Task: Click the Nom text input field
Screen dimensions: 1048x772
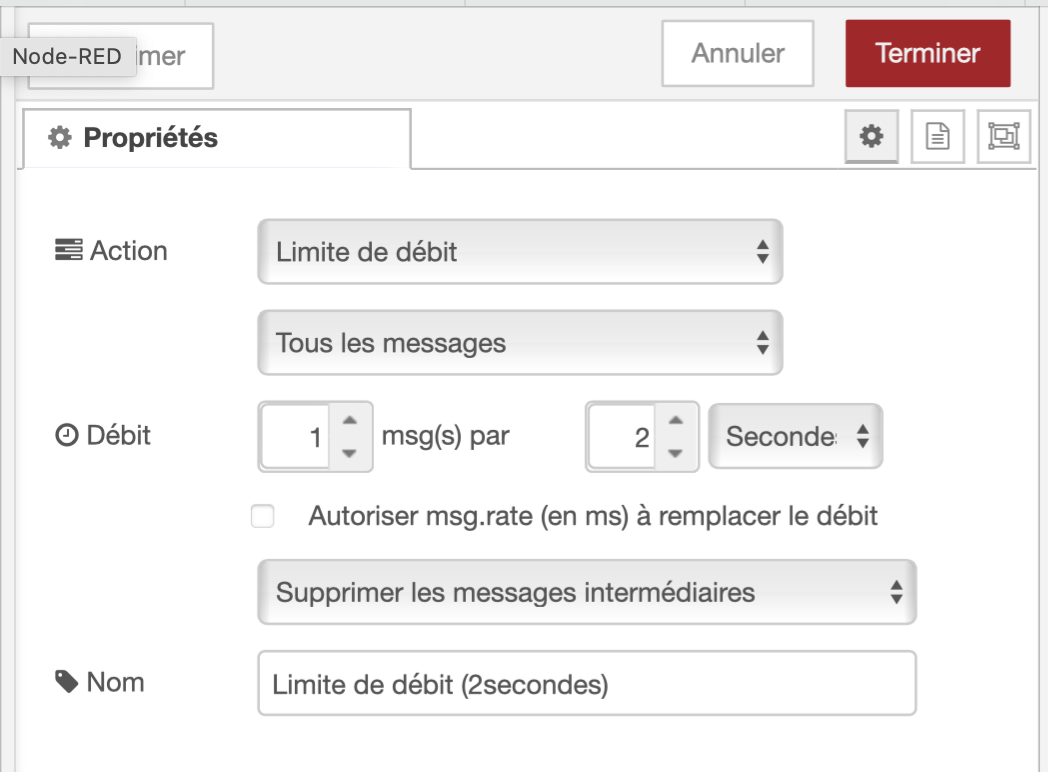Action: tap(586, 684)
